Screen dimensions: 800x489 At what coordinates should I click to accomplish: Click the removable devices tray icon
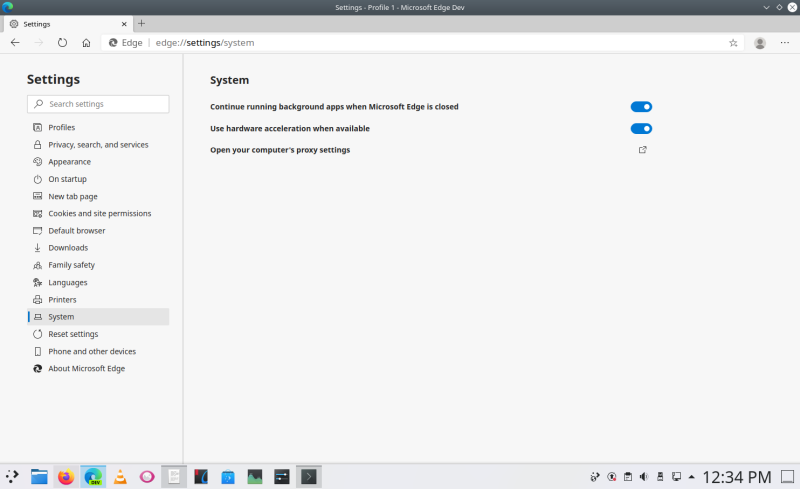(660, 477)
